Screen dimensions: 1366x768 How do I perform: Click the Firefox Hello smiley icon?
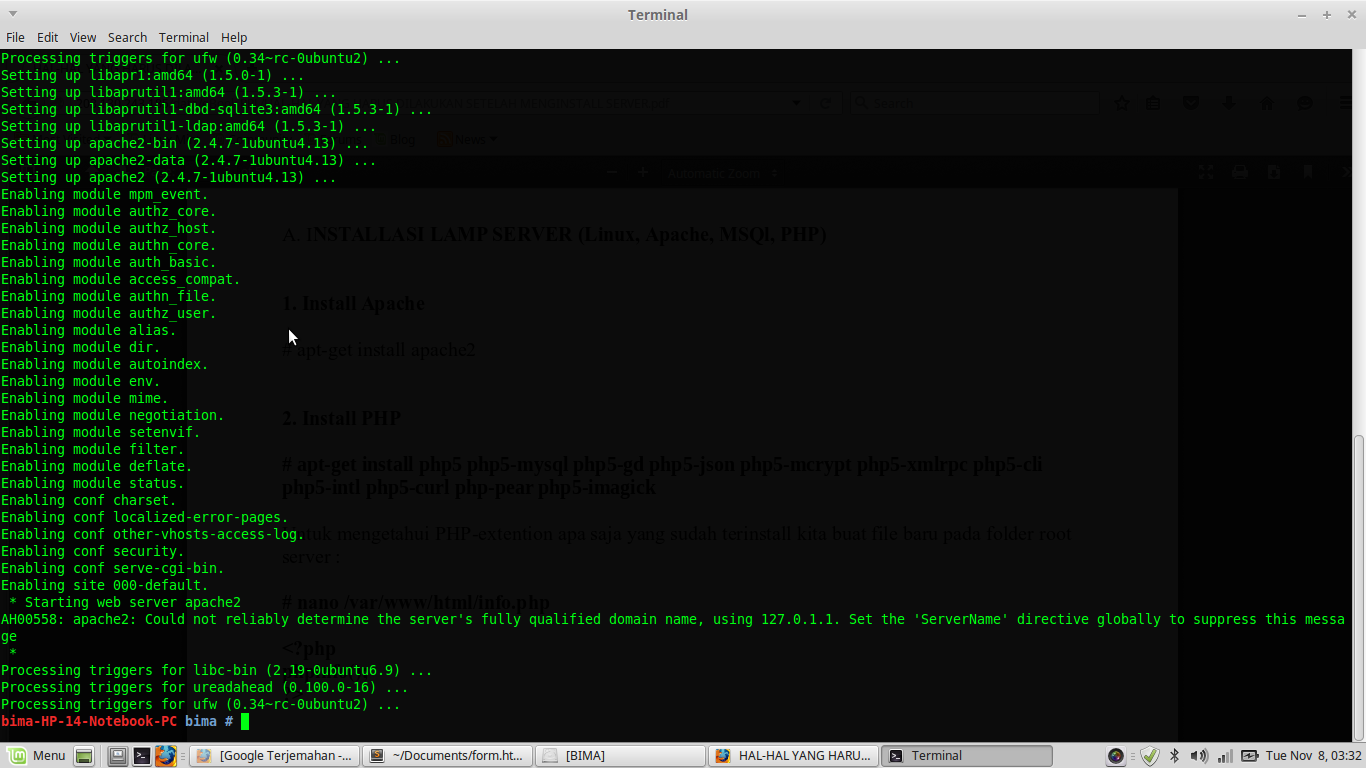[x=1305, y=103]
